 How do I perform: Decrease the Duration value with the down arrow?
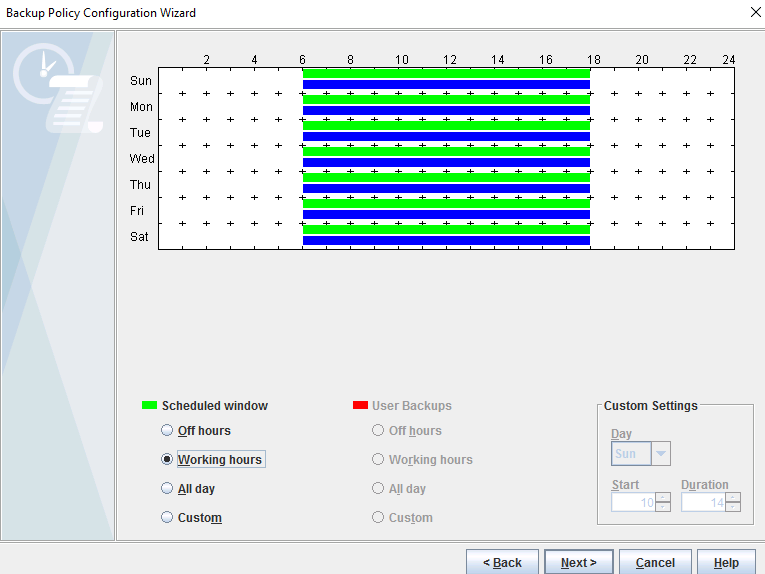(x=733, y=507)
